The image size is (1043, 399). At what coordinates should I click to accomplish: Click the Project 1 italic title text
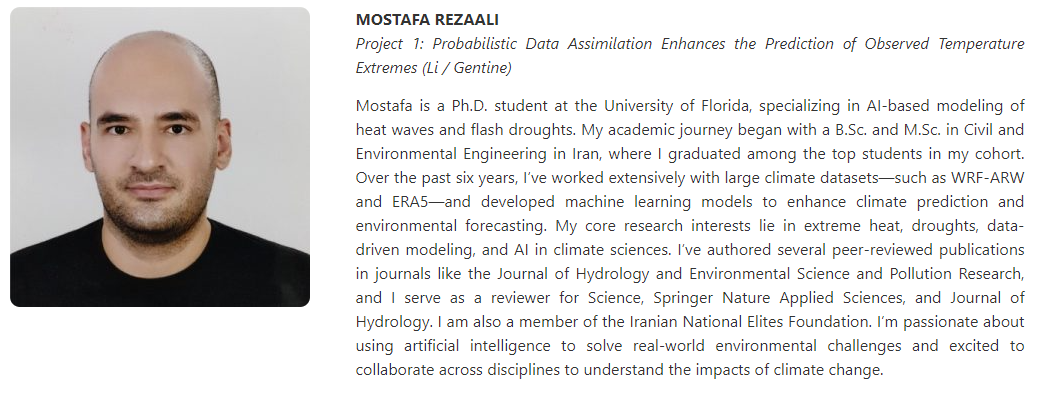(x=690, y=56)
